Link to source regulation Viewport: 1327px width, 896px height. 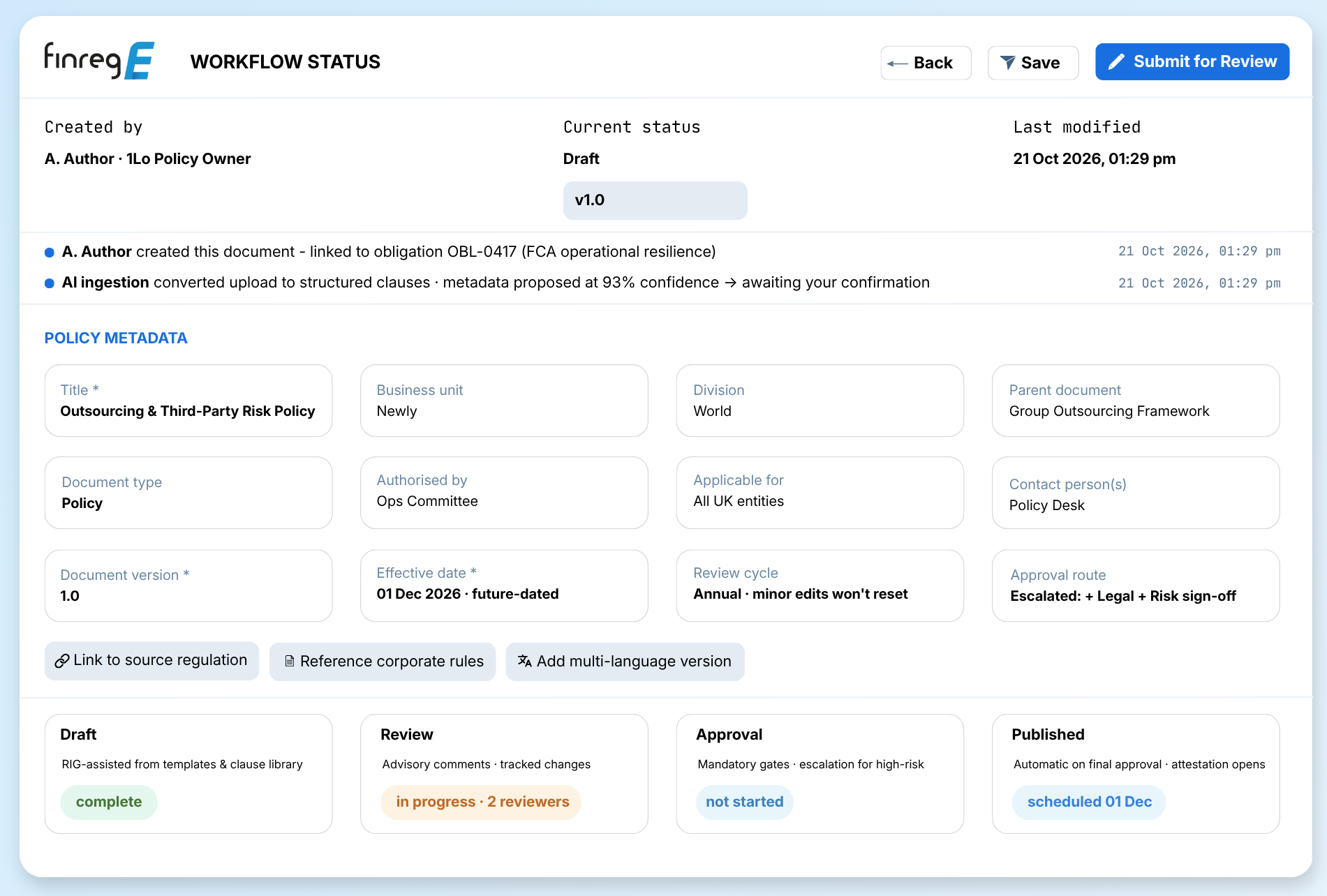click(x=151, y=661)
